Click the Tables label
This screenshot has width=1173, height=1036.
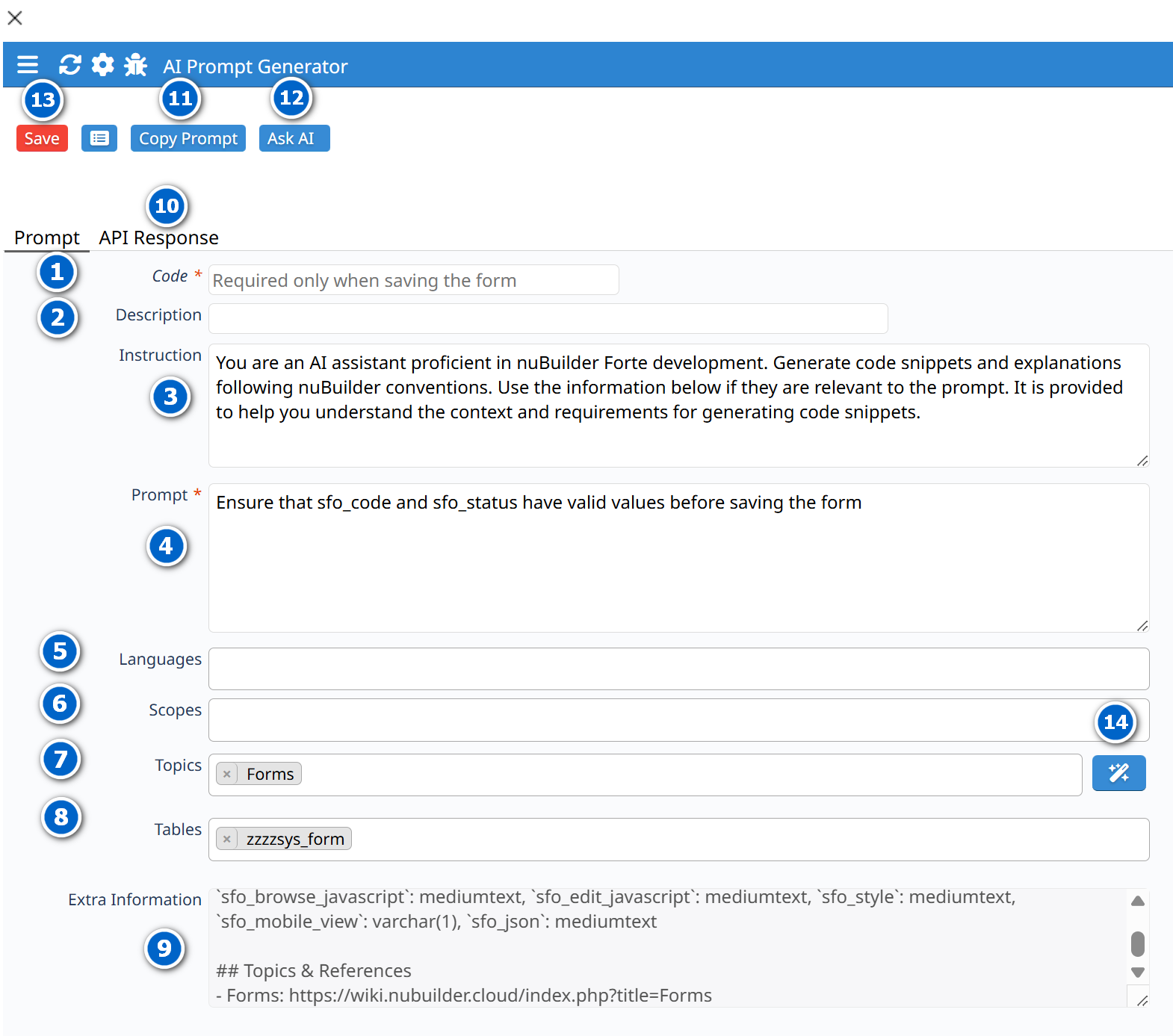click(x=179, y=830)
